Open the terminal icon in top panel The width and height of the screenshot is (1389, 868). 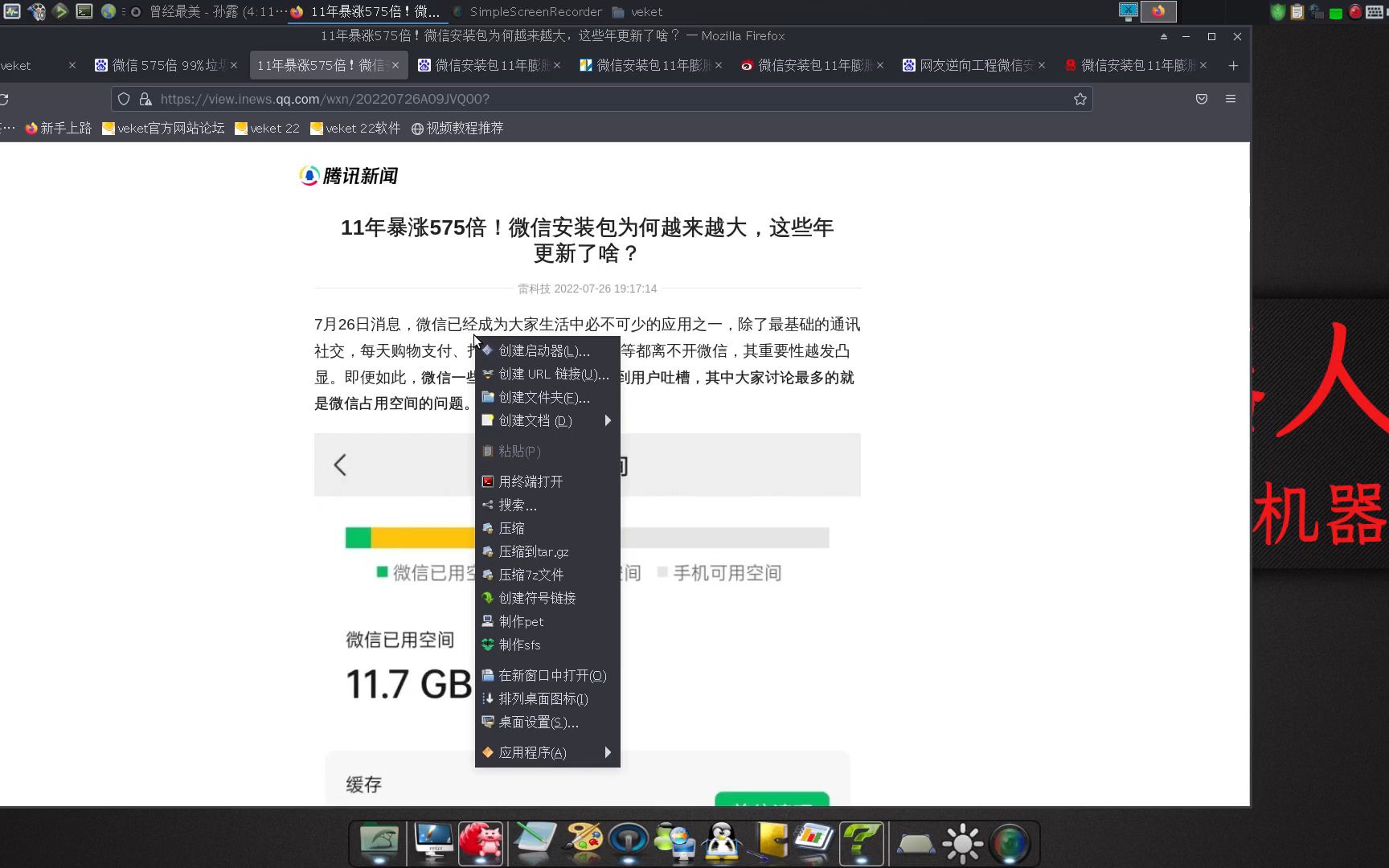click(x=84, y=11)
